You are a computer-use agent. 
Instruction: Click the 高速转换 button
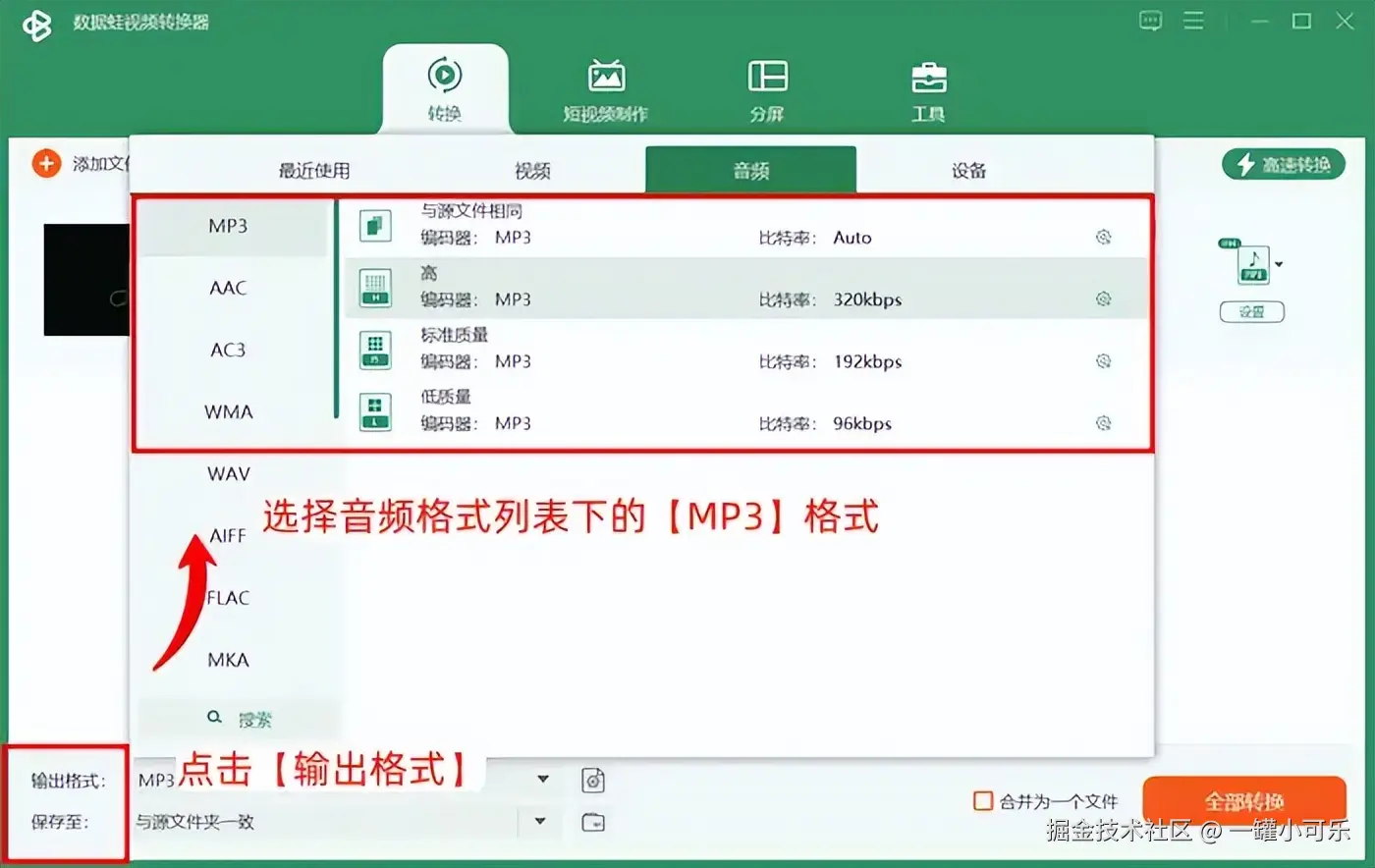click(1284, 164)
